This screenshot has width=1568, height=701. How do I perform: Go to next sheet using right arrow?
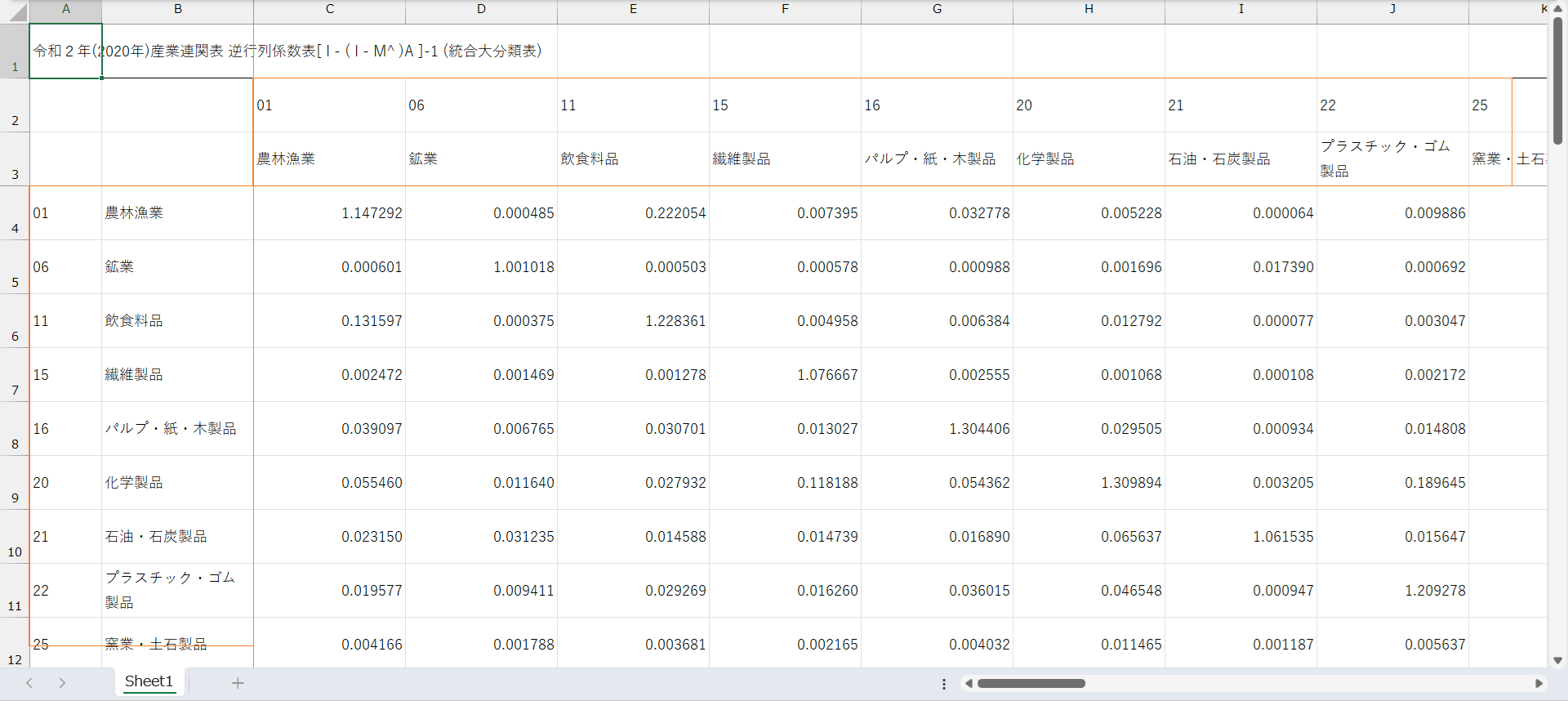(62, 683)
